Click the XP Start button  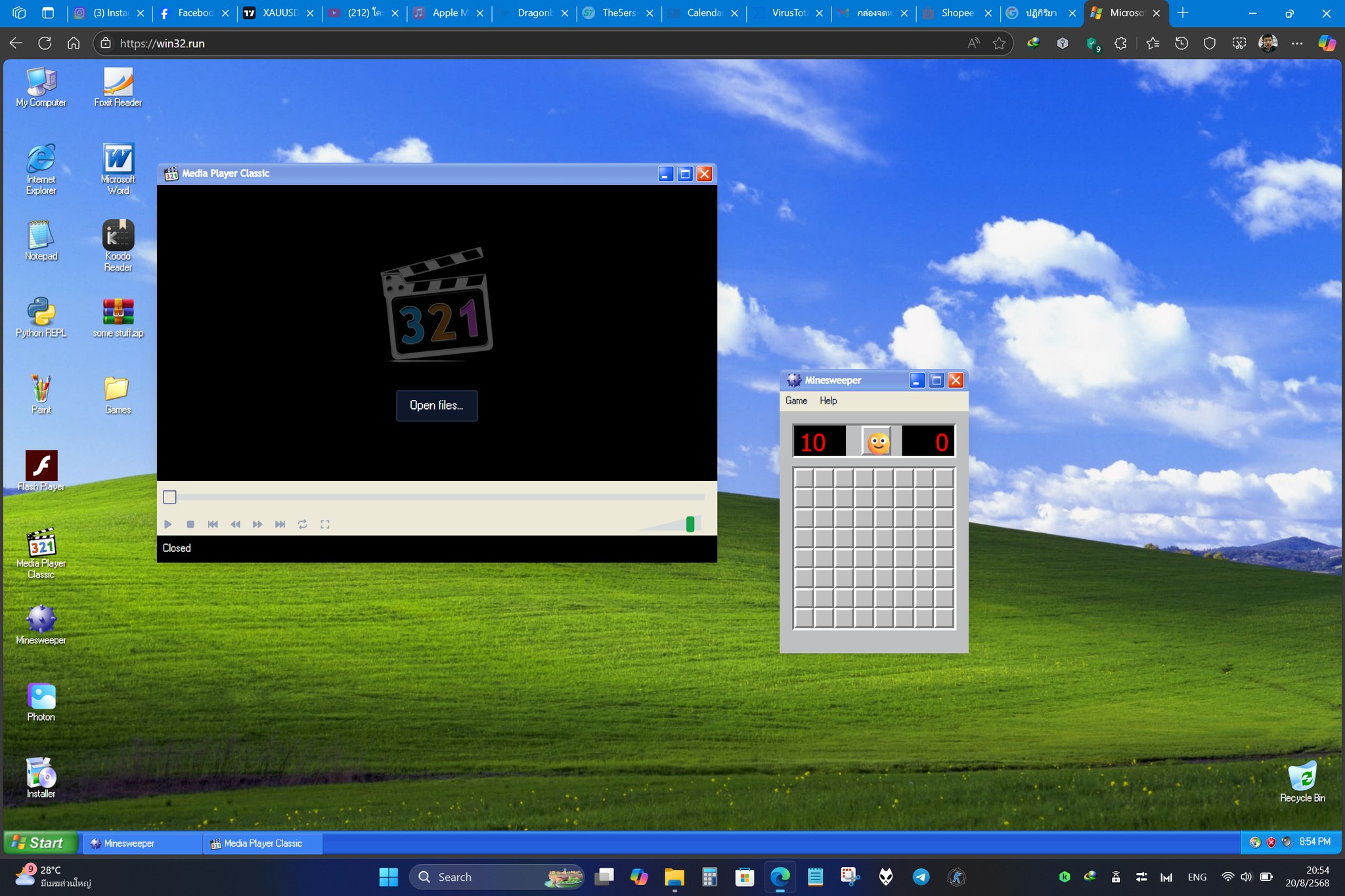pyautogui.click(x=41, y=843)
